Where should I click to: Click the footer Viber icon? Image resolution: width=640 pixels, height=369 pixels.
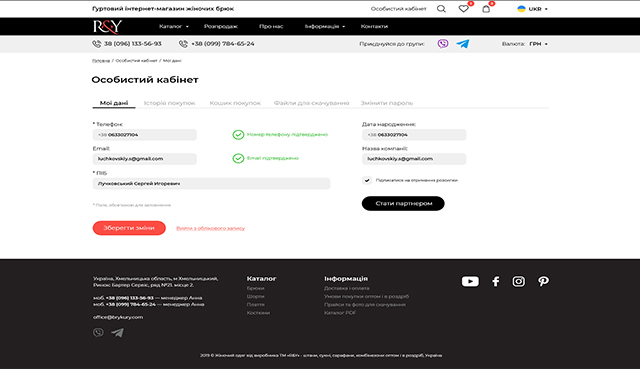(x=98, y=333)
